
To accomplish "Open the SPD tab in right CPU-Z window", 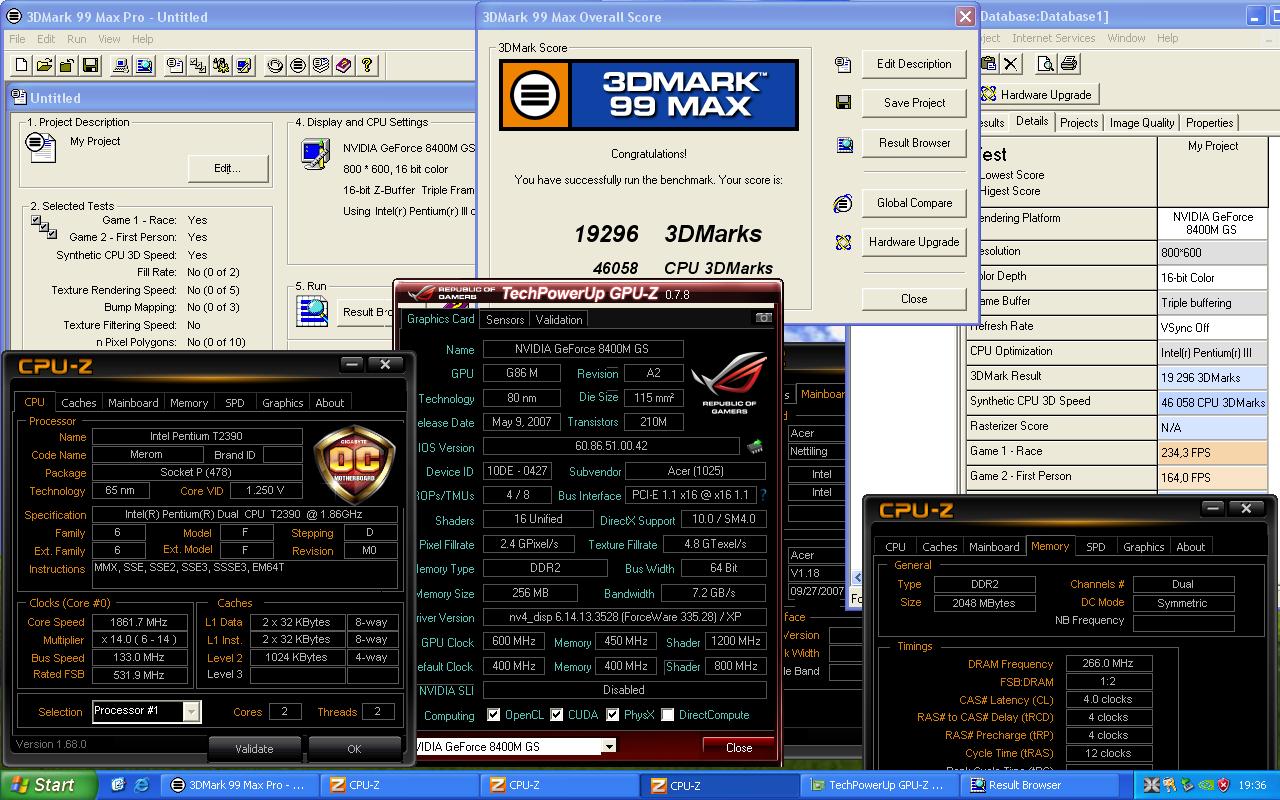I will 1095,546.
